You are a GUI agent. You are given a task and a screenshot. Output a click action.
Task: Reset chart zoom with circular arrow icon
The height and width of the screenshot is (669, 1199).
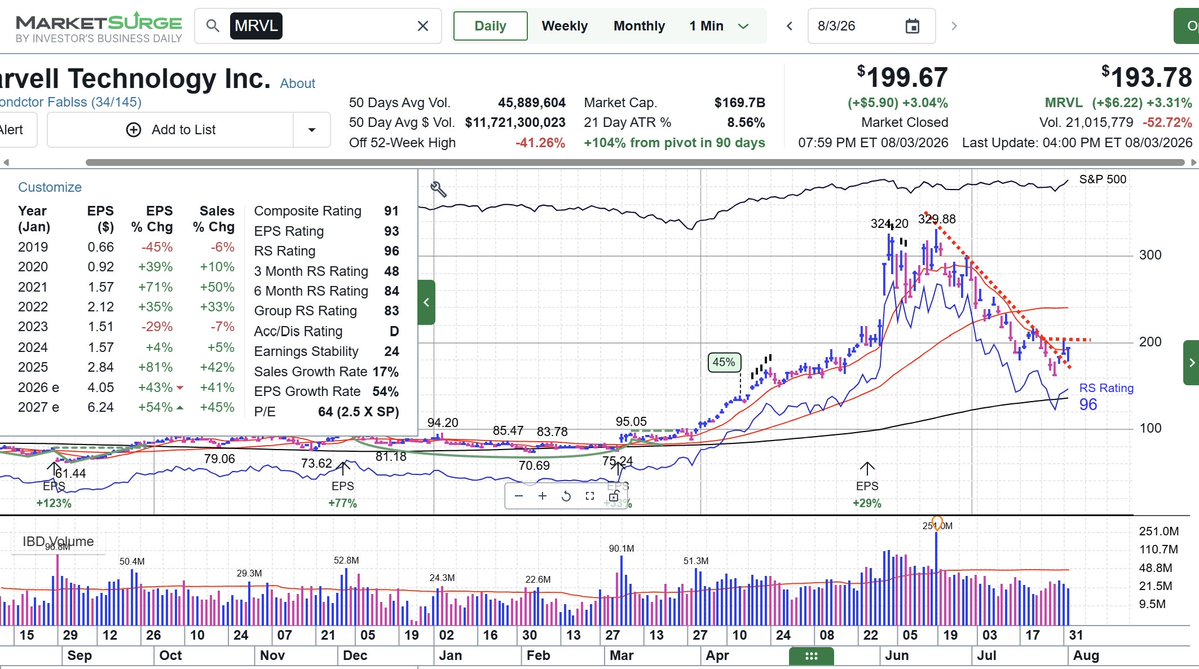(x=566, y=496)
